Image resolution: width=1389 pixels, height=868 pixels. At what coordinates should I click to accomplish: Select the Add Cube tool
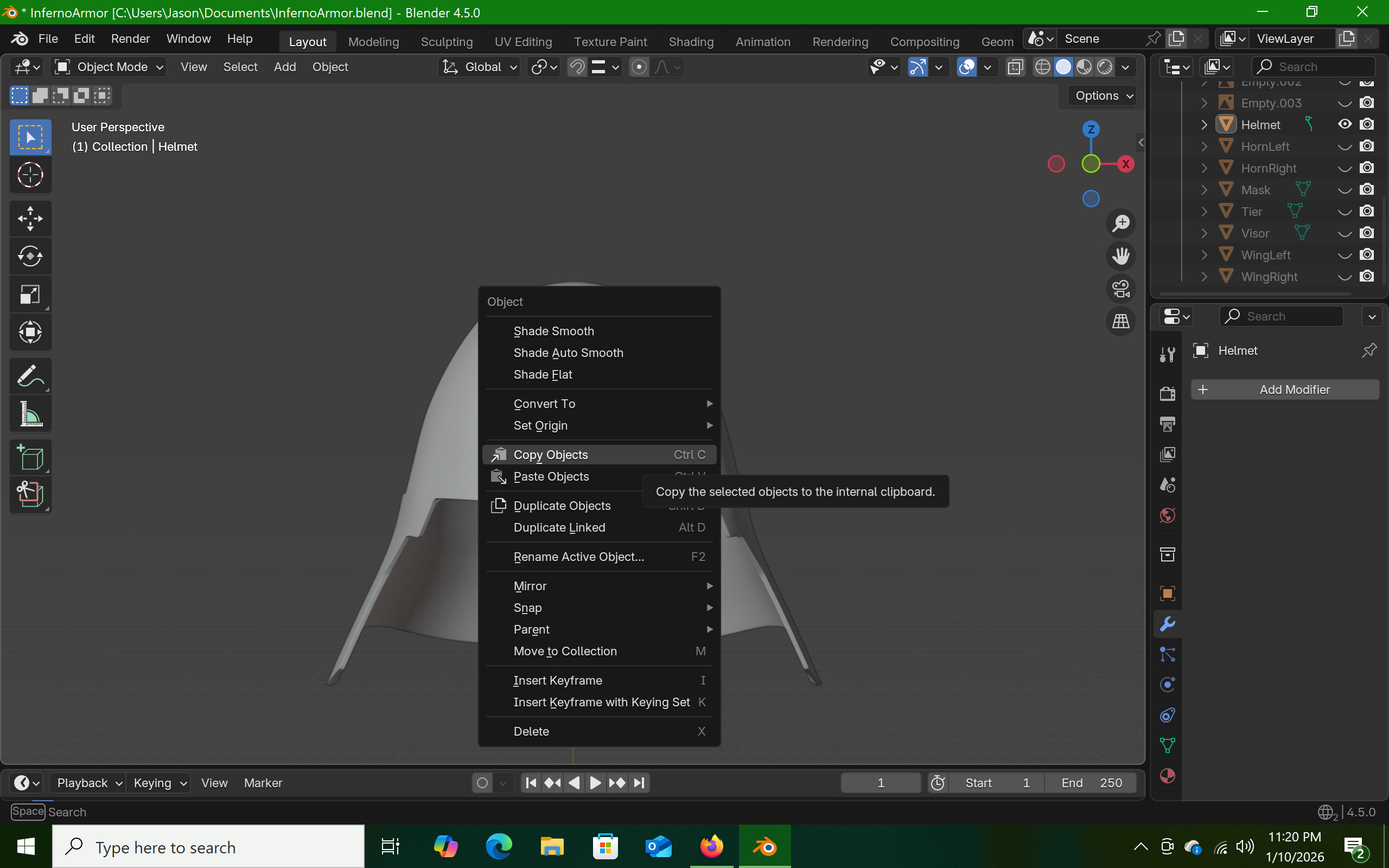[30, 457]
